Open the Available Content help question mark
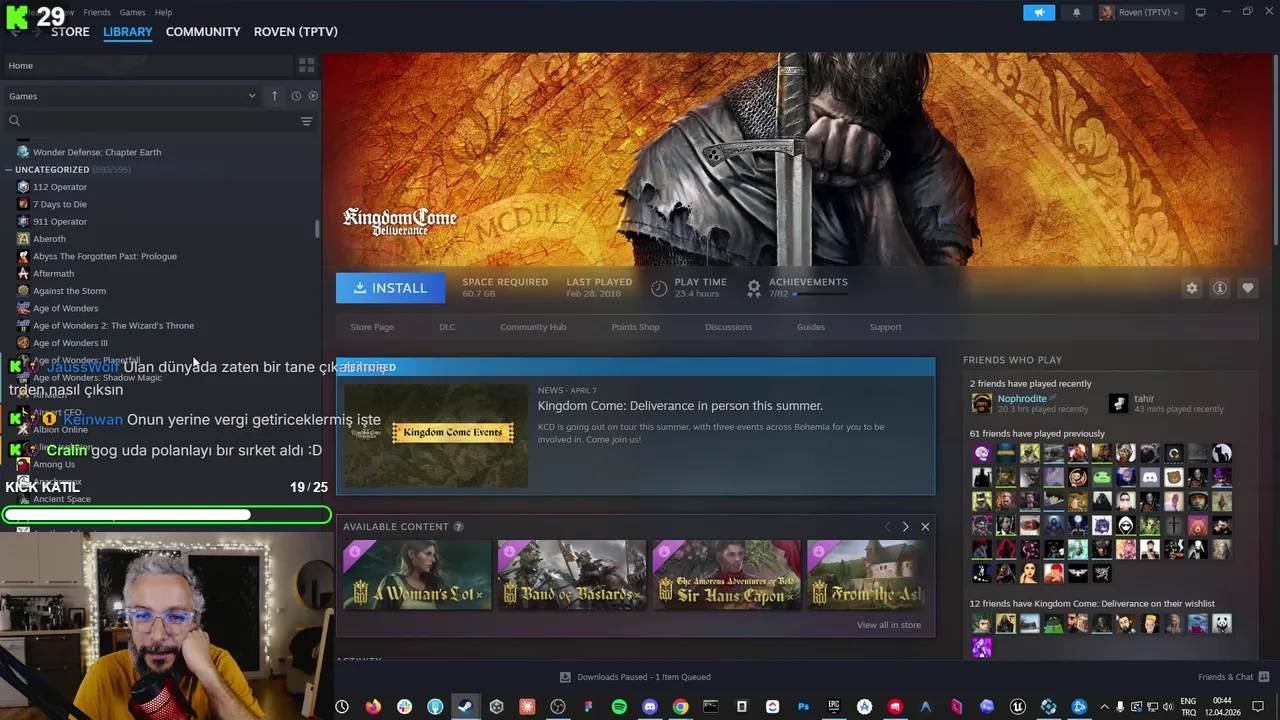 coord(458,527)
